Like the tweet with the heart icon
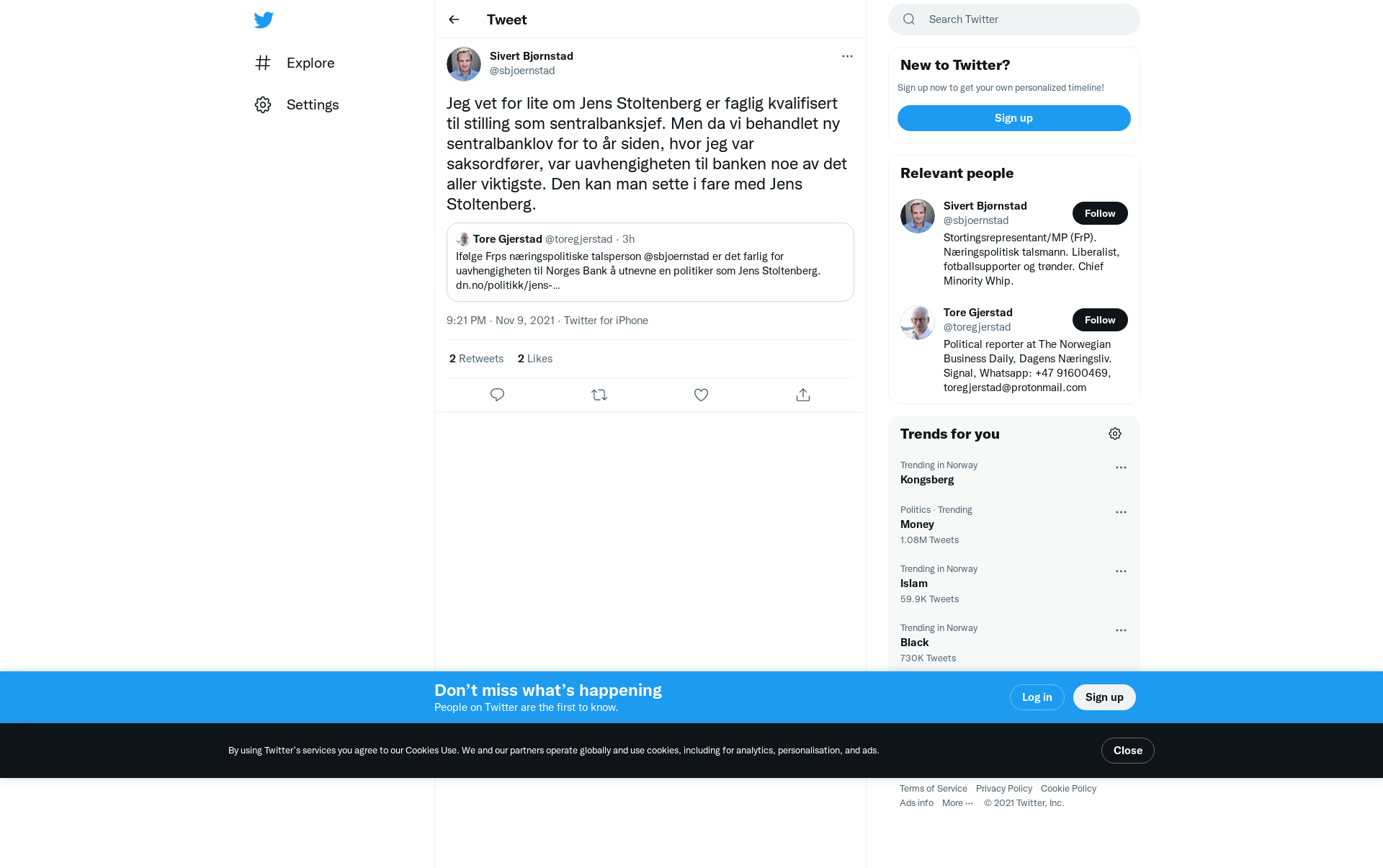This screenshot has width=1383, height=868. (701, 395)
